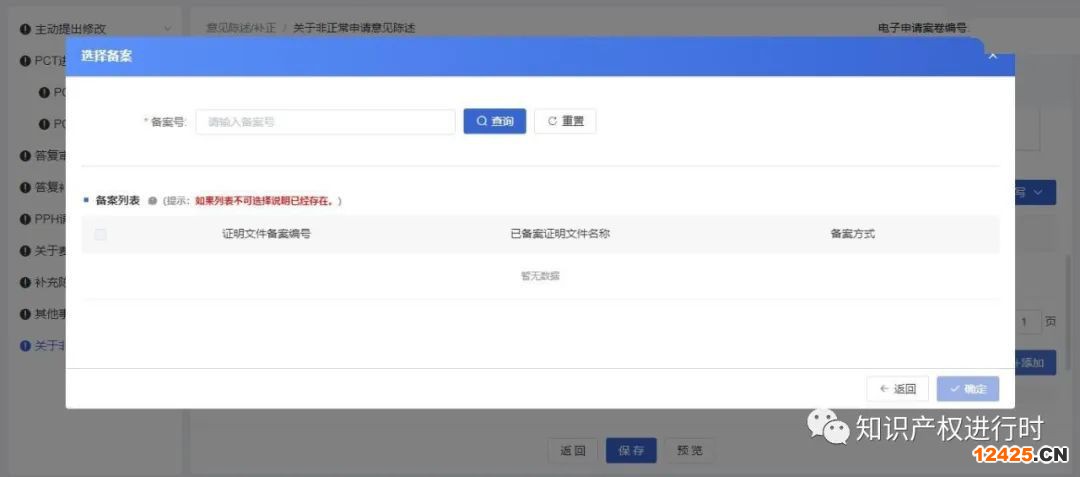The height and width of the screenshot is (477, 1080).
Task: Click the 查询 search button
Action: pos(494,121)
